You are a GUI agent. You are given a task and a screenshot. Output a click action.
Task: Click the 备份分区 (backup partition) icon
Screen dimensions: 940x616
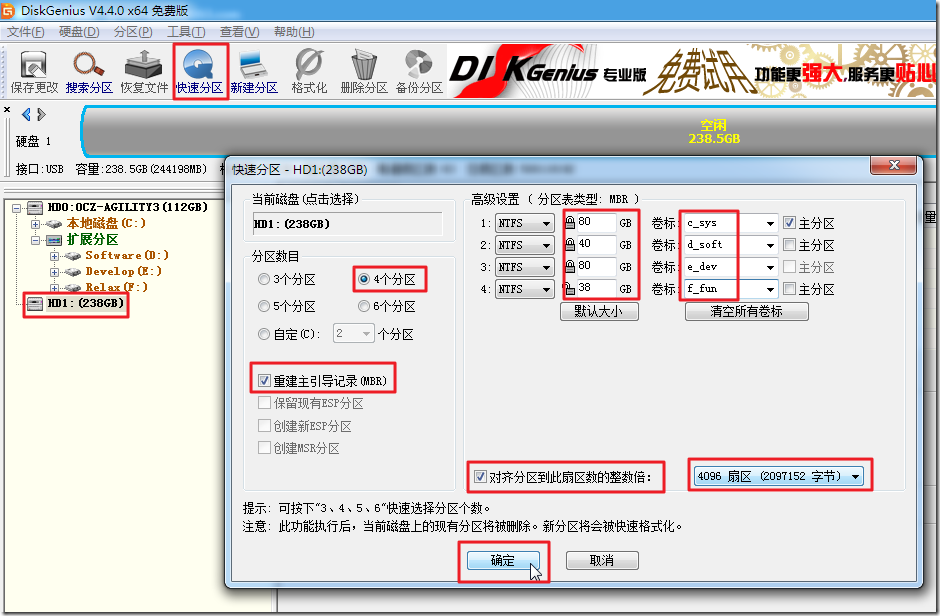[419, 73]
